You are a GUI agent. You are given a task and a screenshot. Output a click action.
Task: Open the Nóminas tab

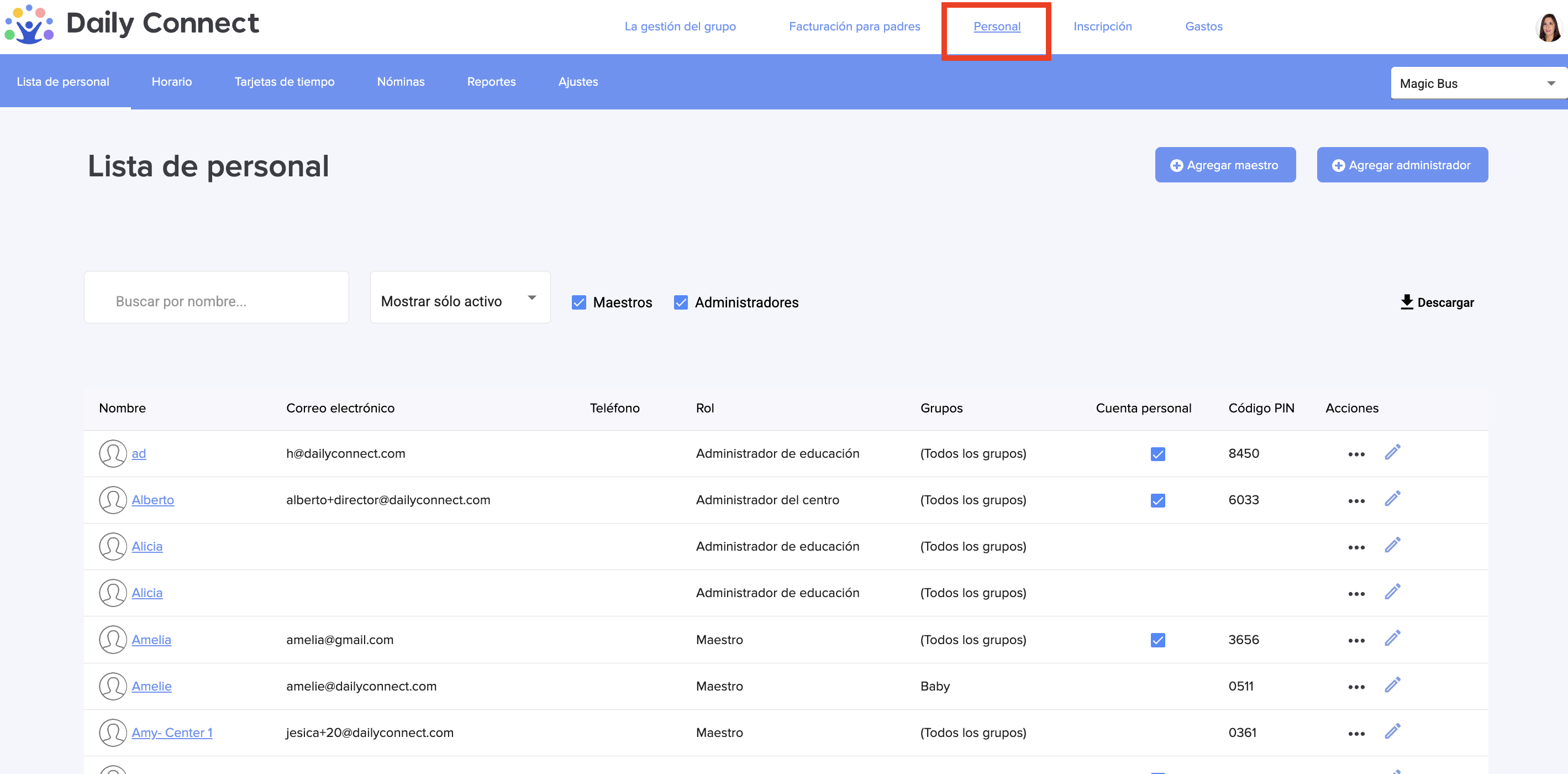(x=401, y=82)
